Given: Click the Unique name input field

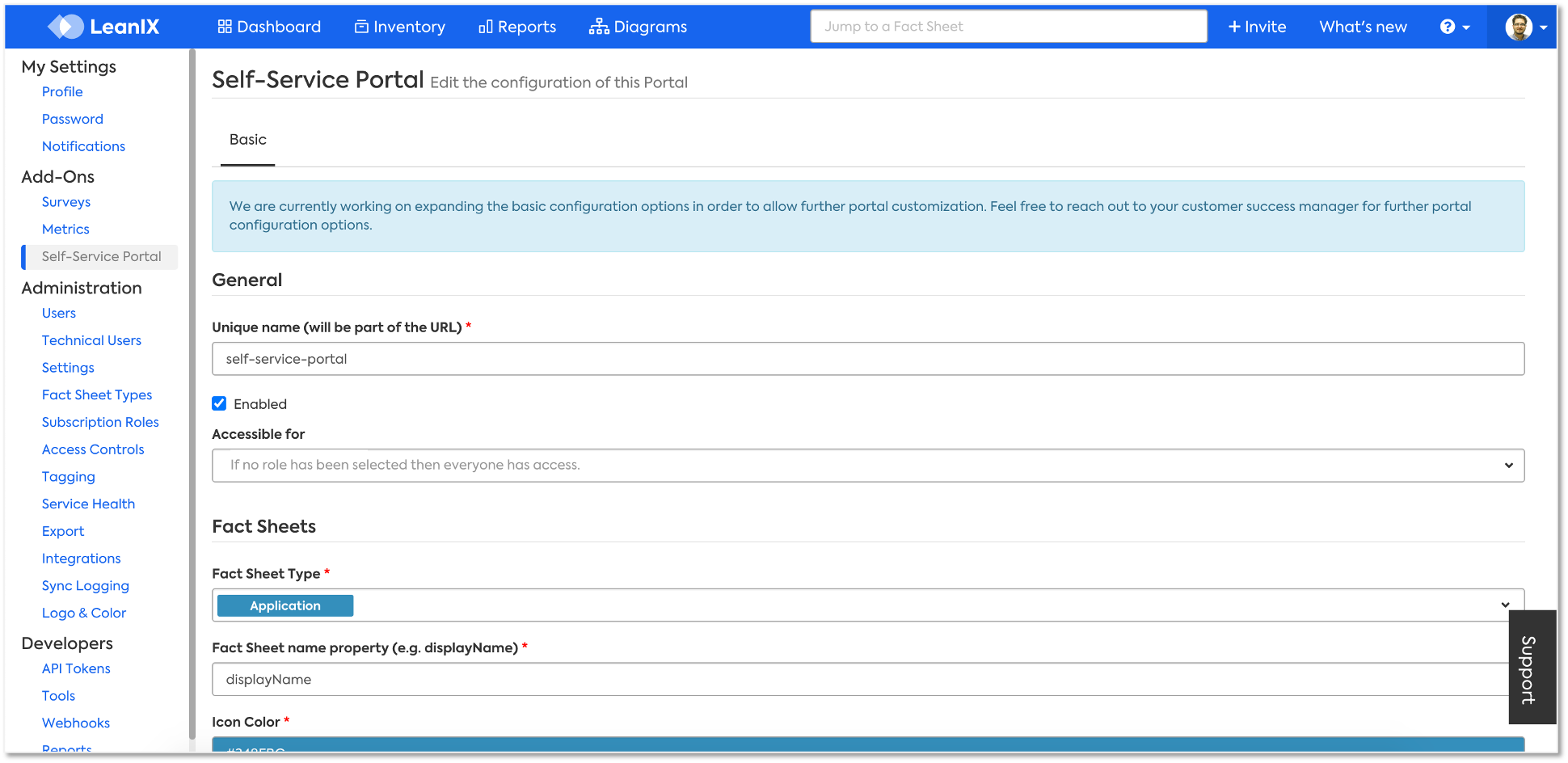Looking at the screenshot, I should click(868, 359).
